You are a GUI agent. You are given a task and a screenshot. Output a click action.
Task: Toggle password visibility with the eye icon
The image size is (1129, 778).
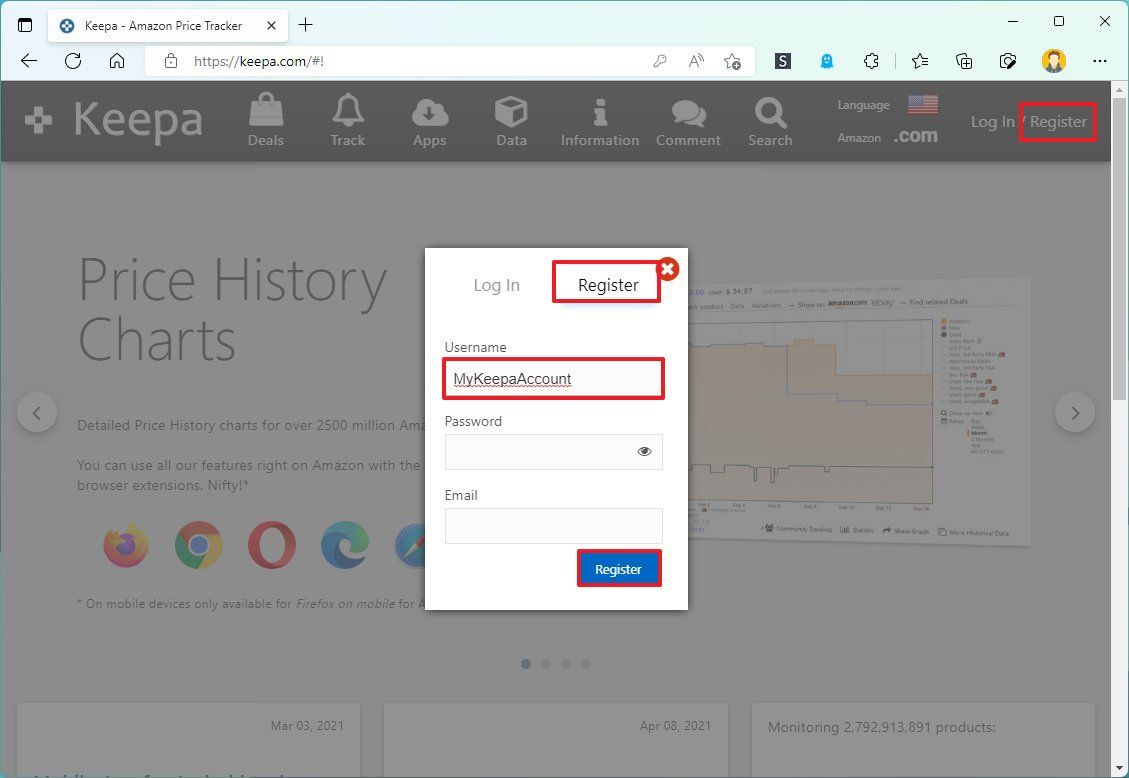point(644,451)
